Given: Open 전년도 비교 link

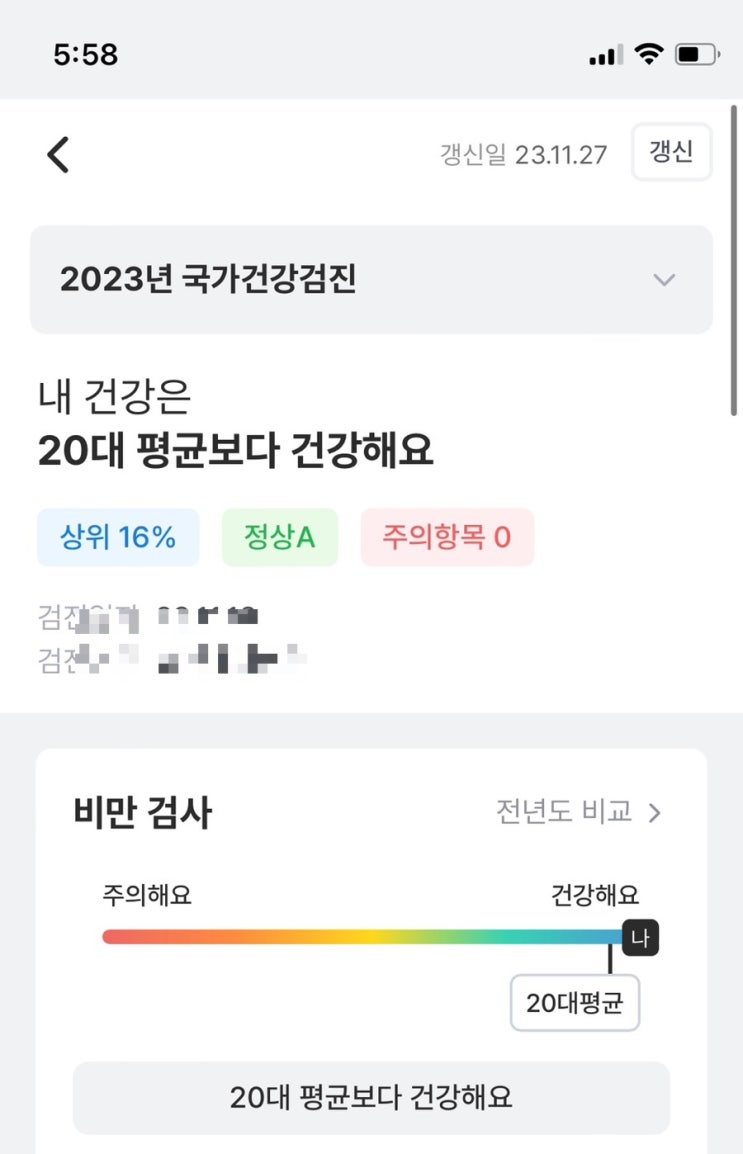Looking at the screenshot, I should (564, 811).
